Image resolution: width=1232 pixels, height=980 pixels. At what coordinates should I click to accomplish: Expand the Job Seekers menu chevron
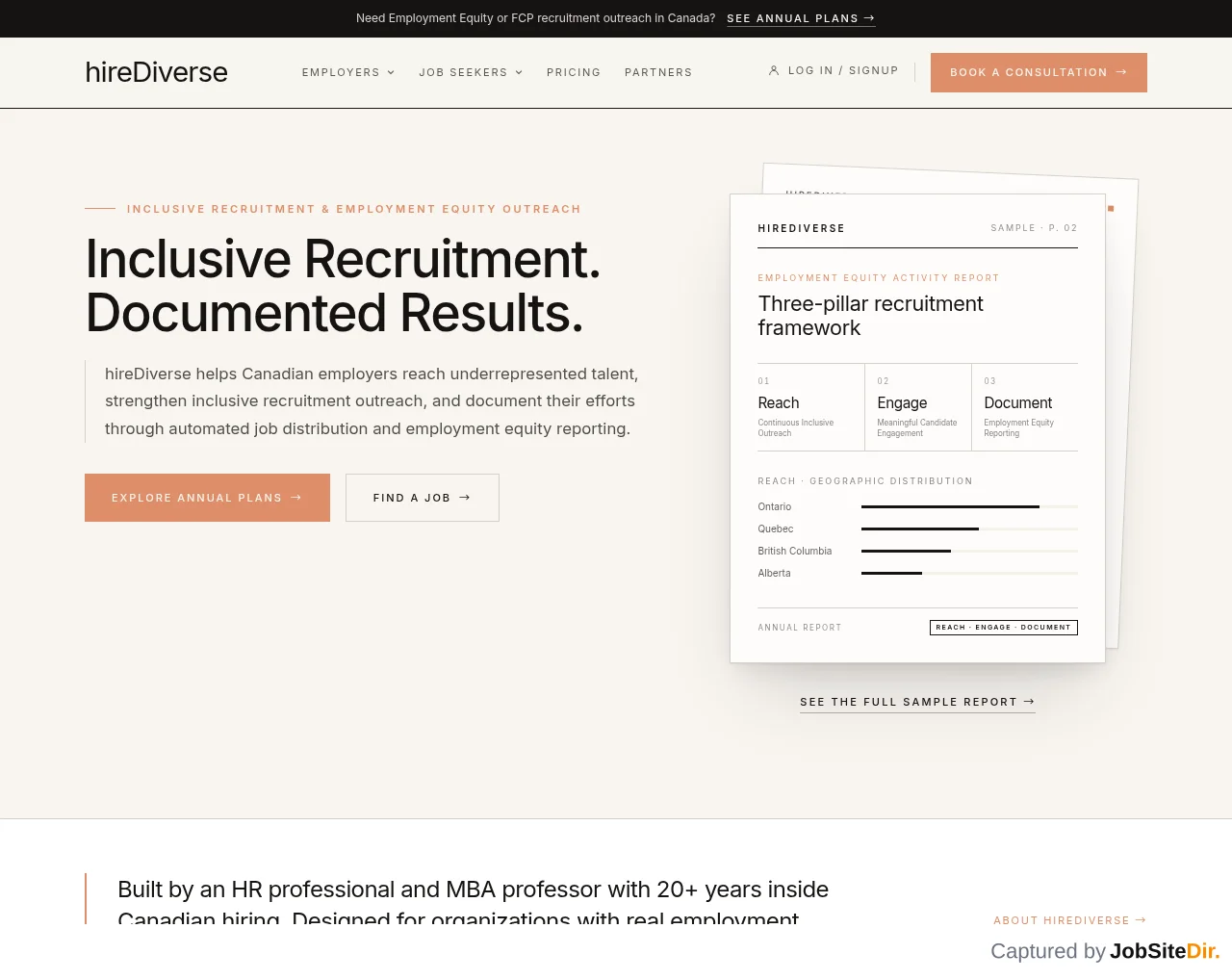519,72
